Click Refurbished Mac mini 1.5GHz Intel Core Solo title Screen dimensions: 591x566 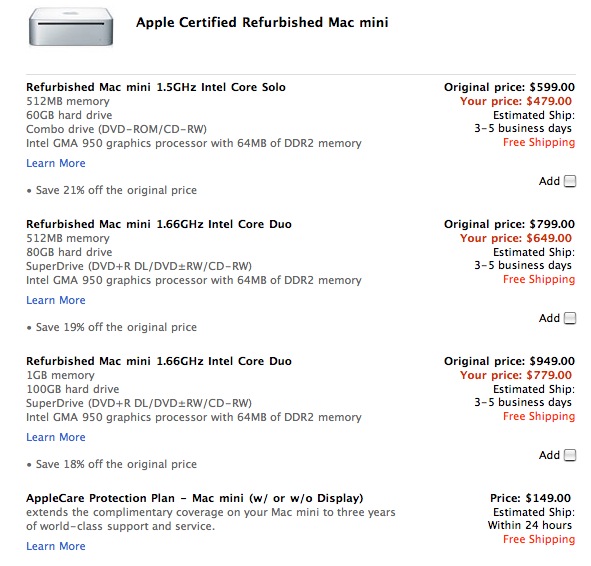pos(156,87)
